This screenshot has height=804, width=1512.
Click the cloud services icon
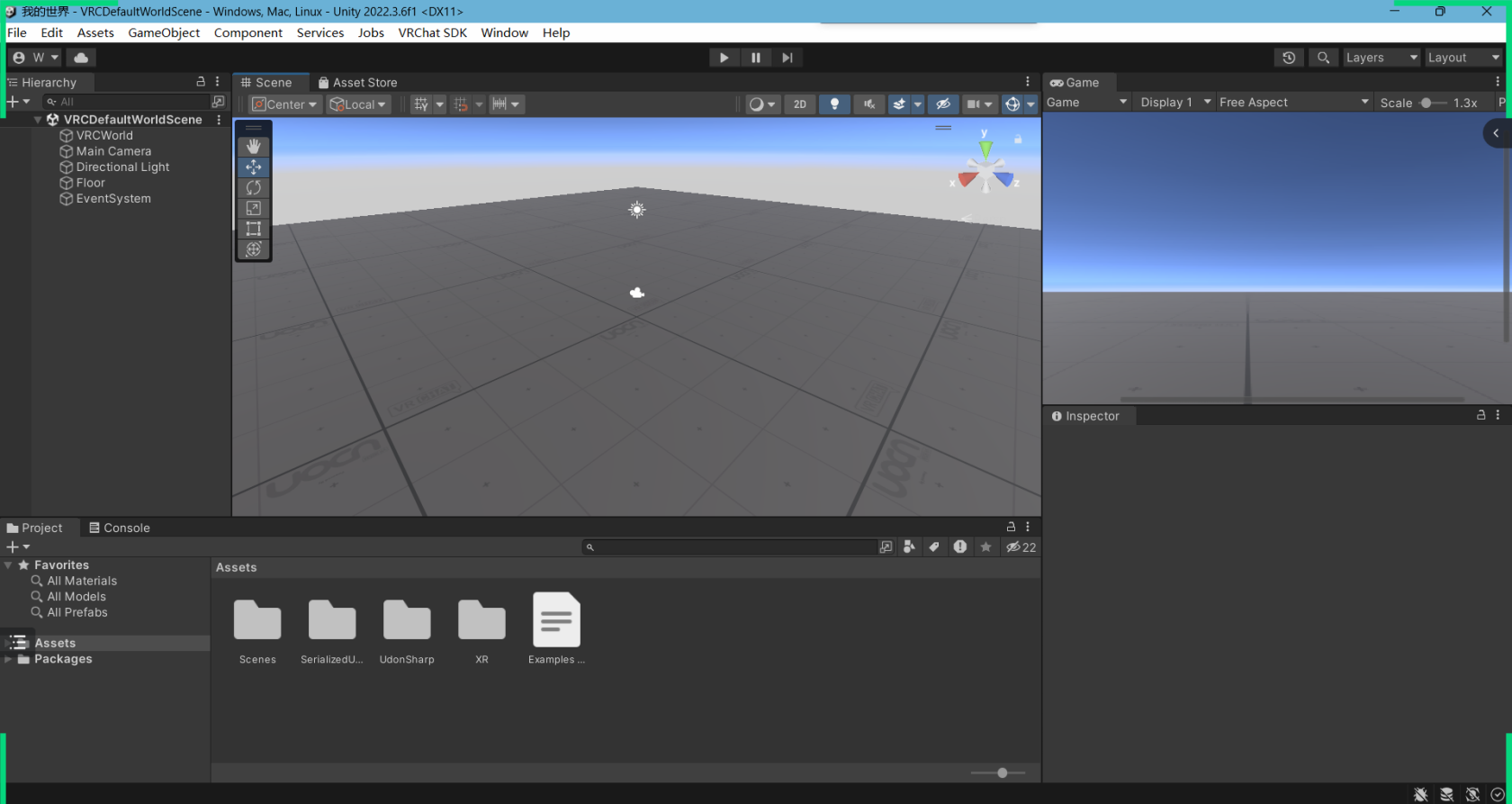coord(81,58)
